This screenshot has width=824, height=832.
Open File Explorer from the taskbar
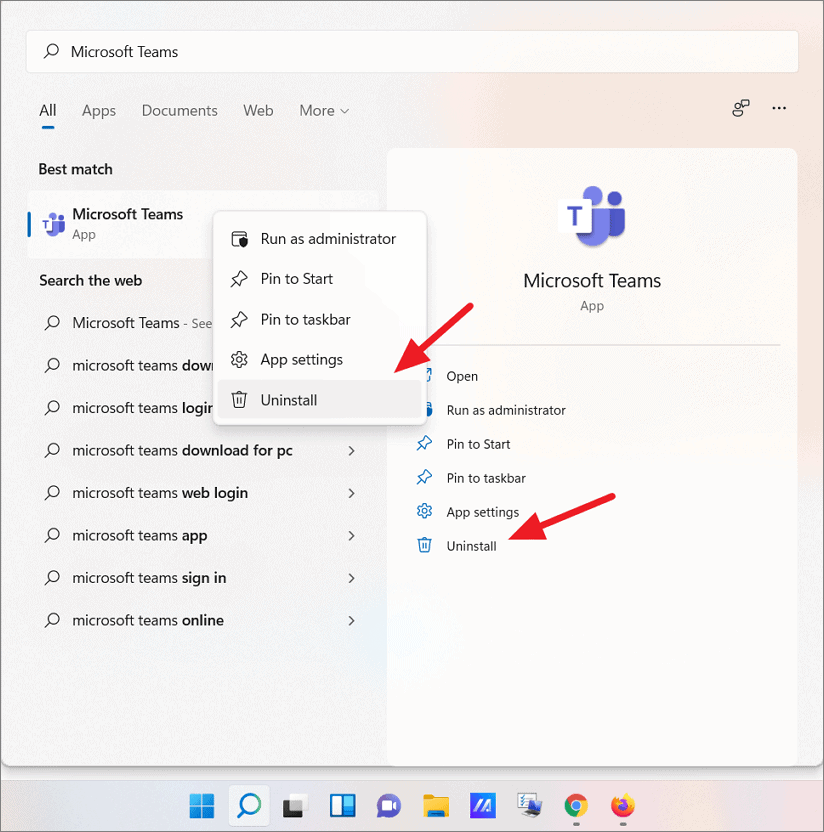coord(435,806)
